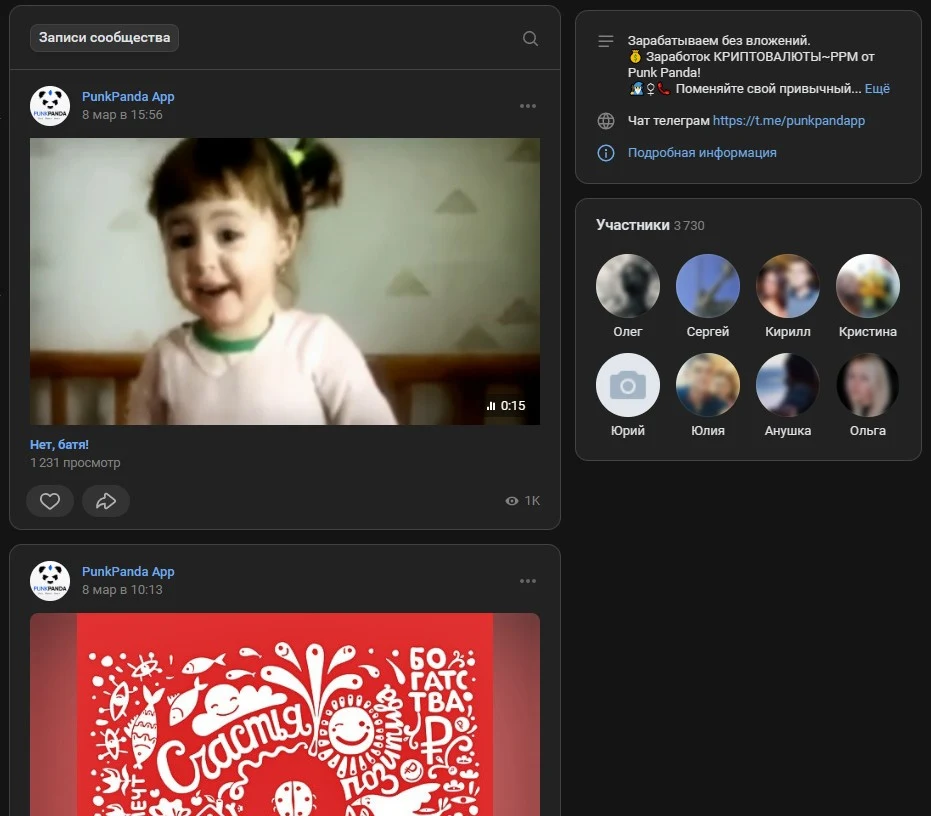Open member Ольга's avatar

867,385
